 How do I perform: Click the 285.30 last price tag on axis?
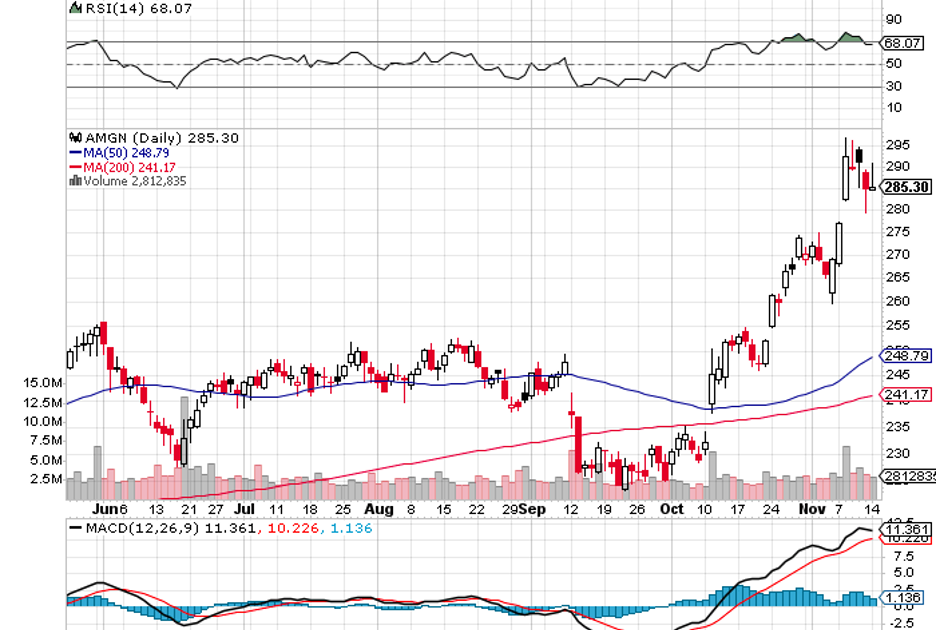[907, 187]
